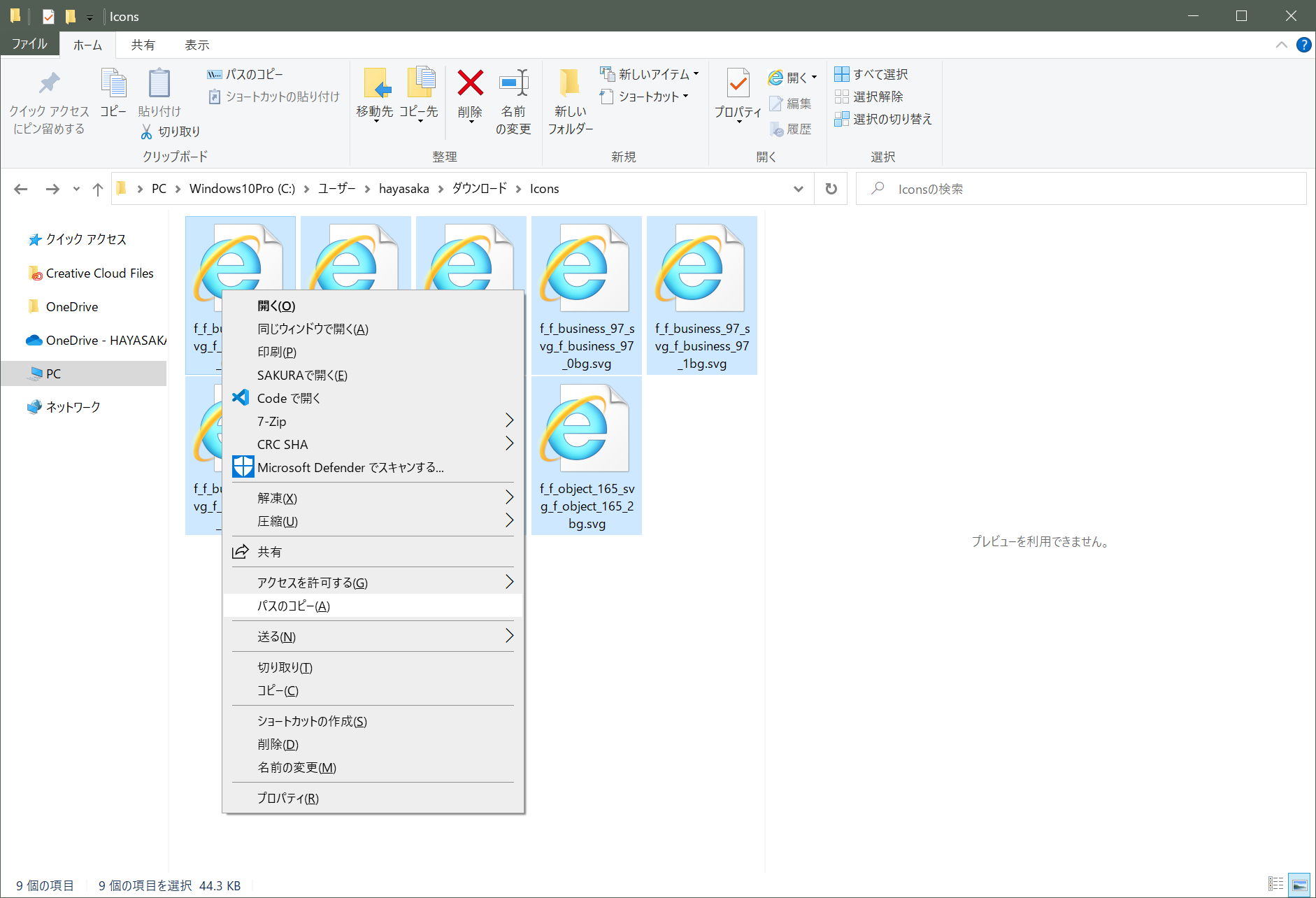Viewport: 1316px width, 898px height.
Task: Switch to large icons view in status bar
Action: tap(1300, 884)
